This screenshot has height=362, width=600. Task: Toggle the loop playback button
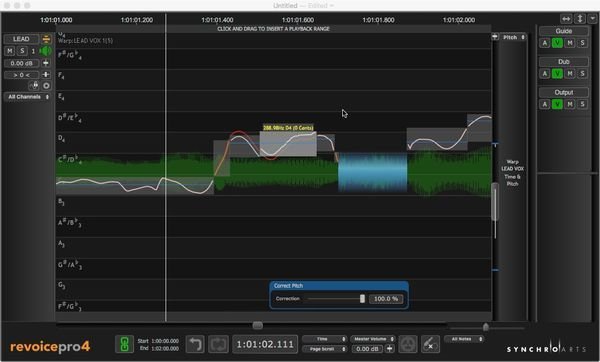pyautogui.click(x=218, y=344)
